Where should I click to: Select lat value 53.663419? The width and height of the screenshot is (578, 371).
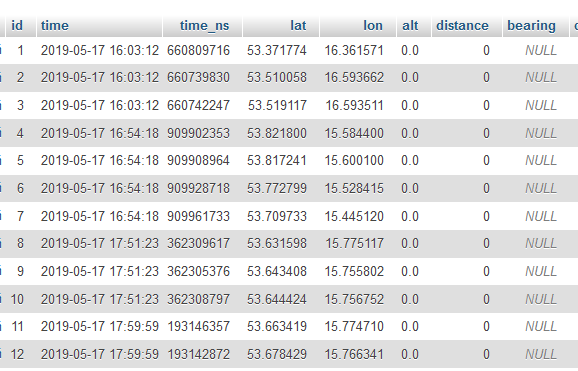pos(276,326)
